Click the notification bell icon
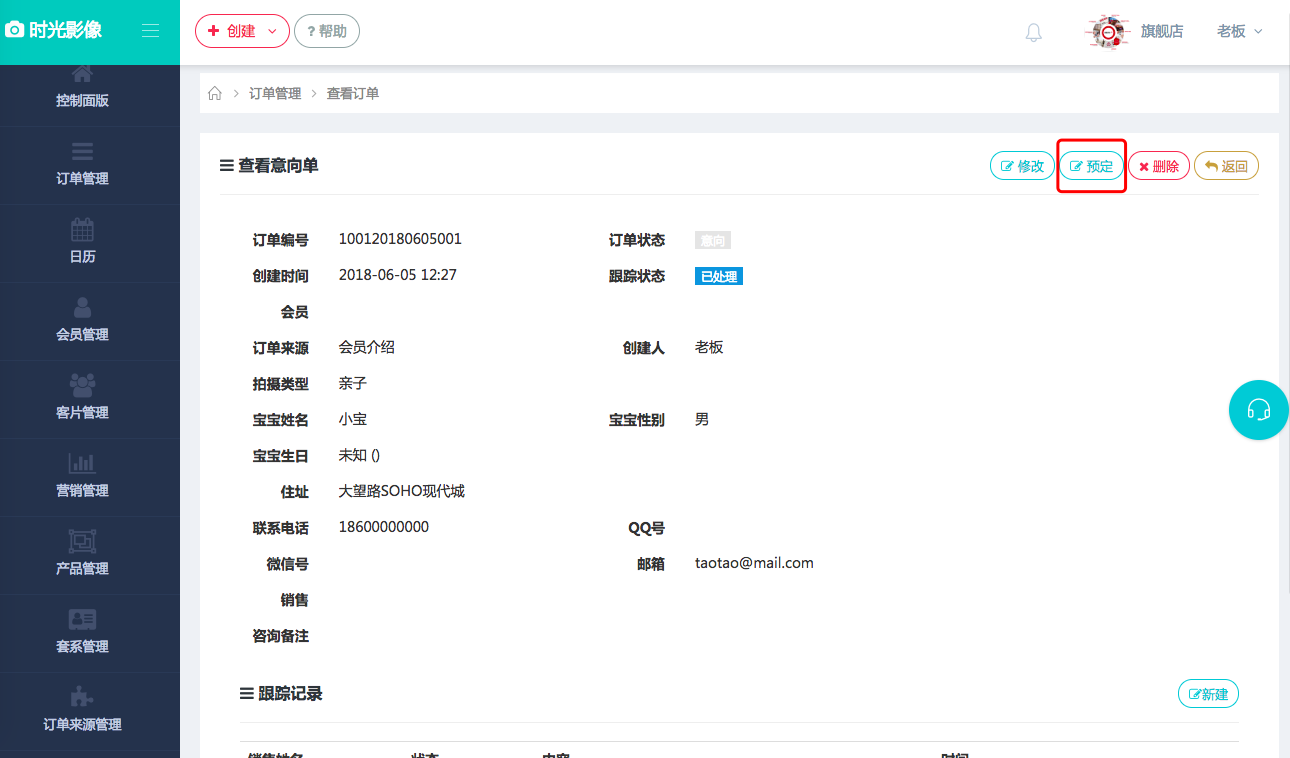The width and height of the screenshot is (1290, 758). click(x=1033, y=32)
